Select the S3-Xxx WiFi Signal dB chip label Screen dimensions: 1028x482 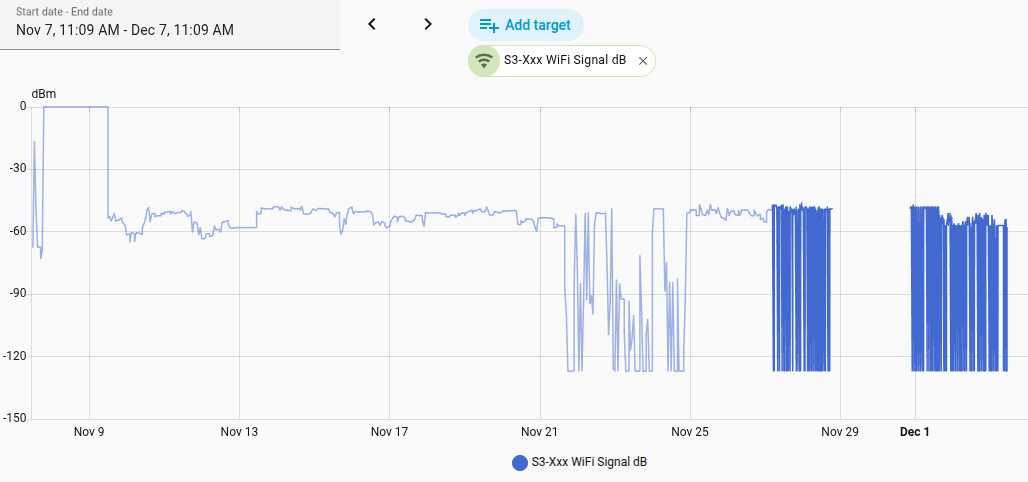[x=564, y=61]
